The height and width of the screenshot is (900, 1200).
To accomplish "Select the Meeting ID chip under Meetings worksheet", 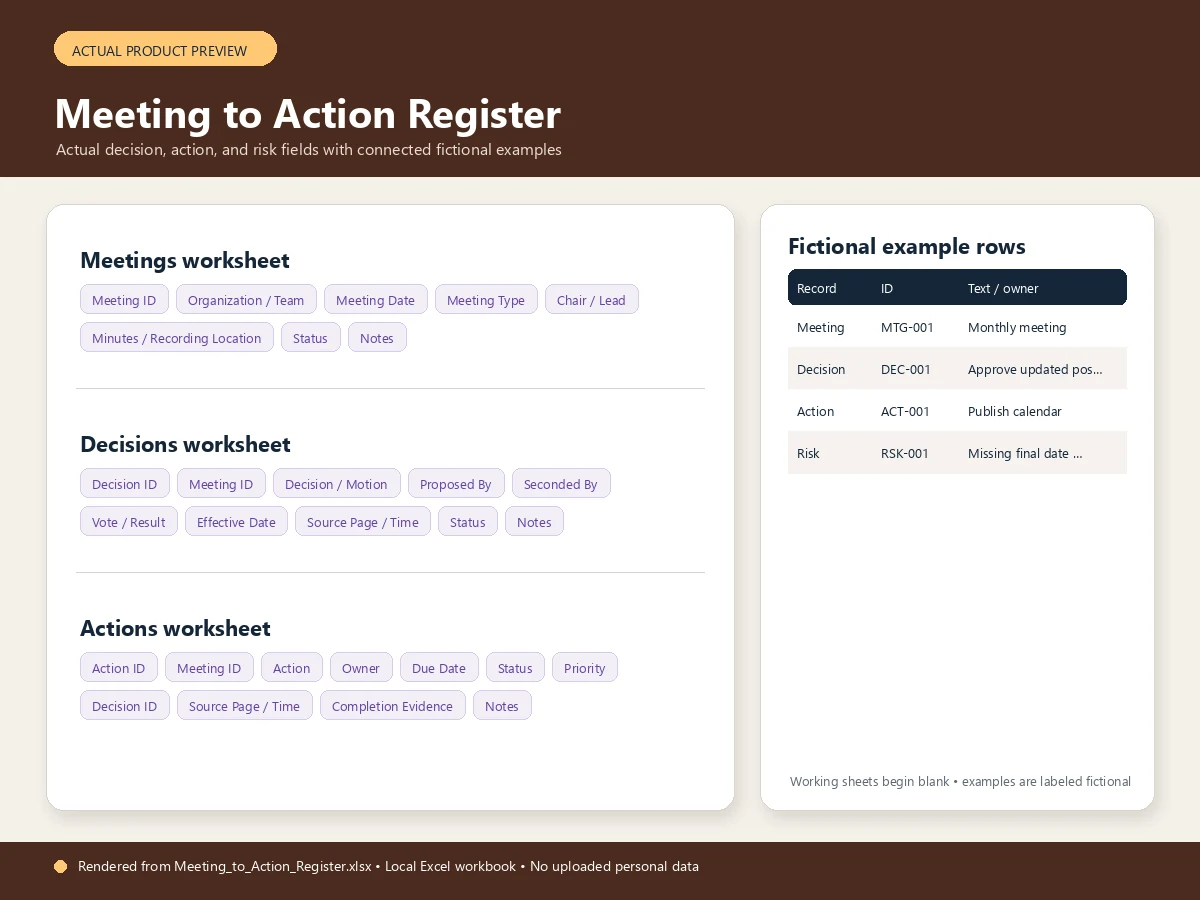I will point(124,300).
